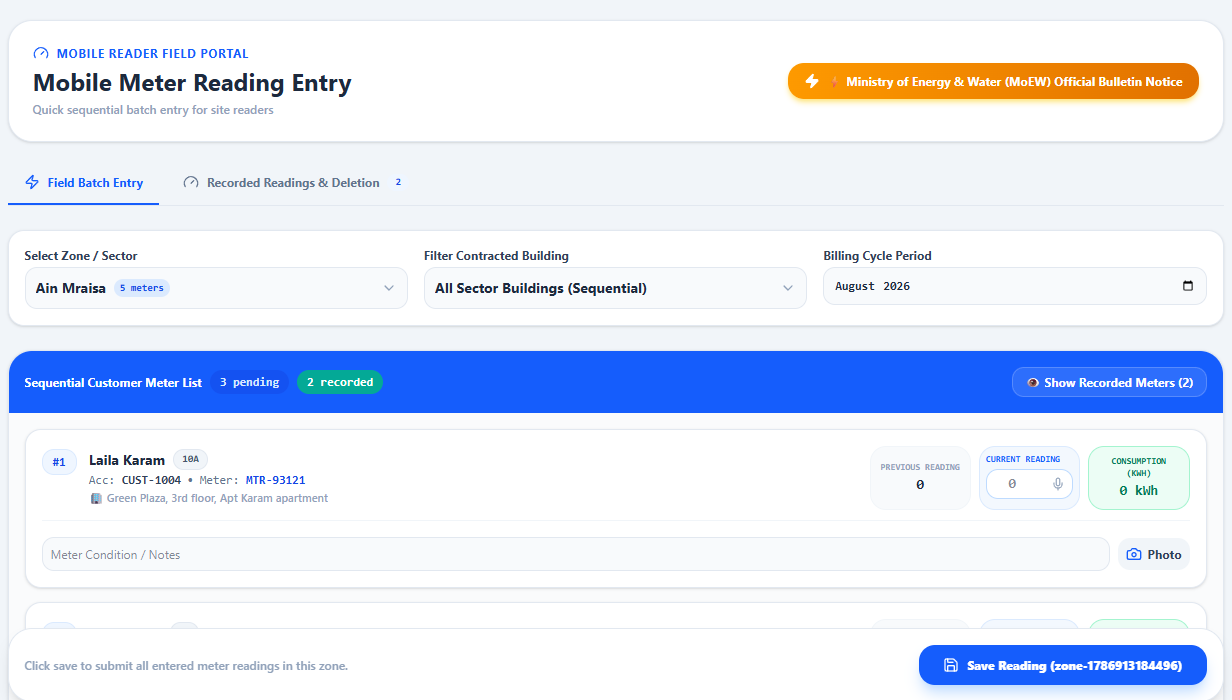This screenshot has height=700, width=1232.
Task: Click the Billing Cycle Period month field
Action: click(1015, 286)
